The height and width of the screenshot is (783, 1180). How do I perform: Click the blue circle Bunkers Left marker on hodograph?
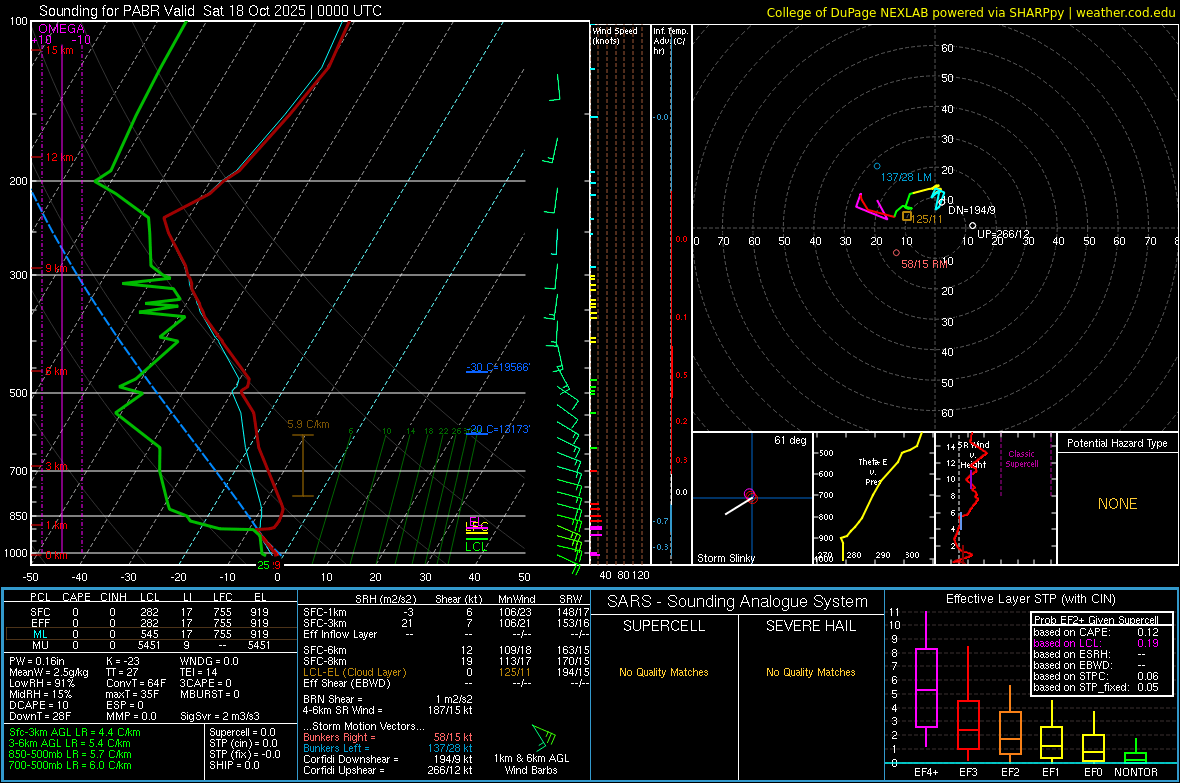coord(877,166)
